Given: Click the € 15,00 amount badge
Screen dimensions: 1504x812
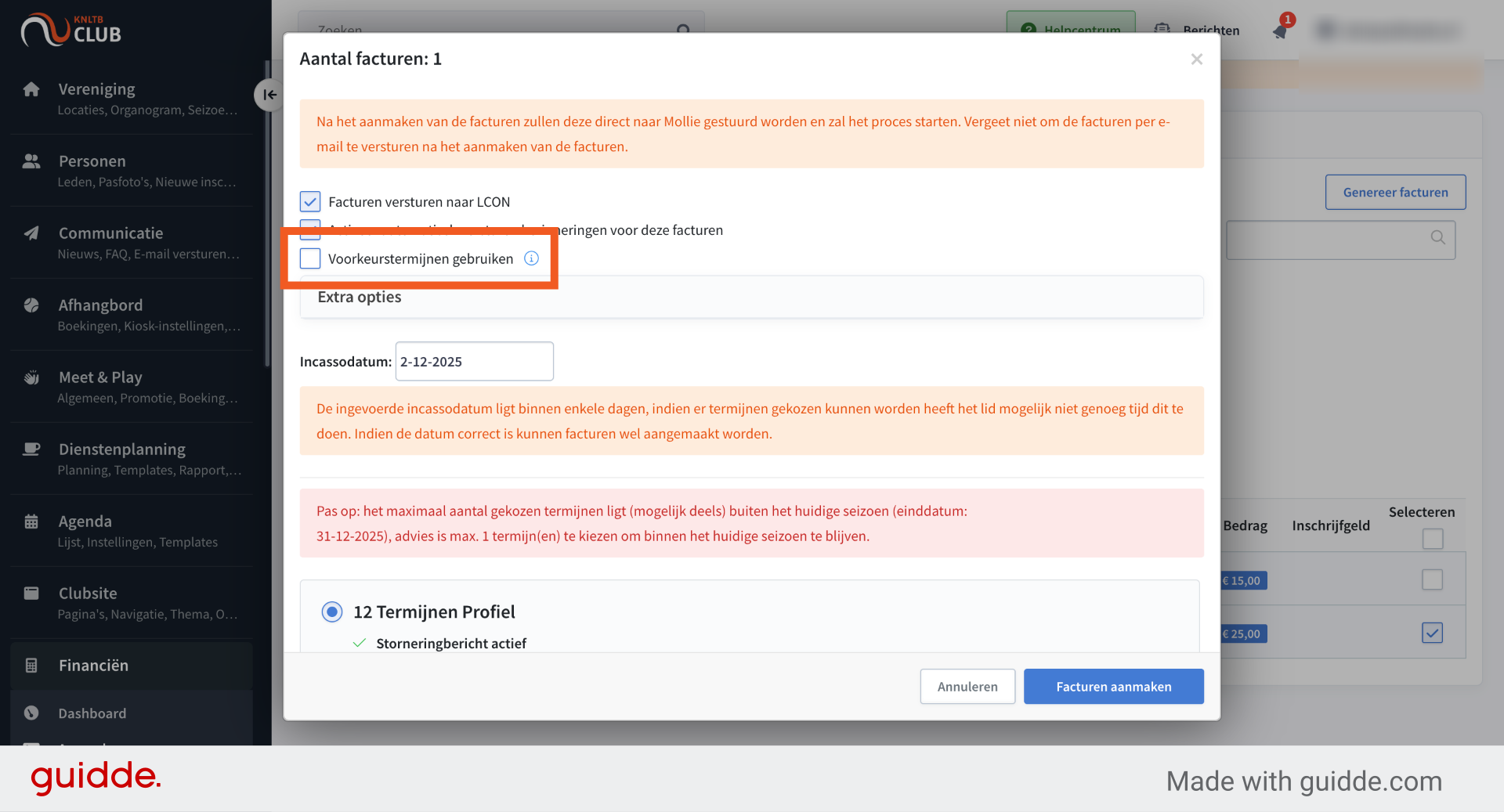Looking at the screenshot, I should point(1244,580).
